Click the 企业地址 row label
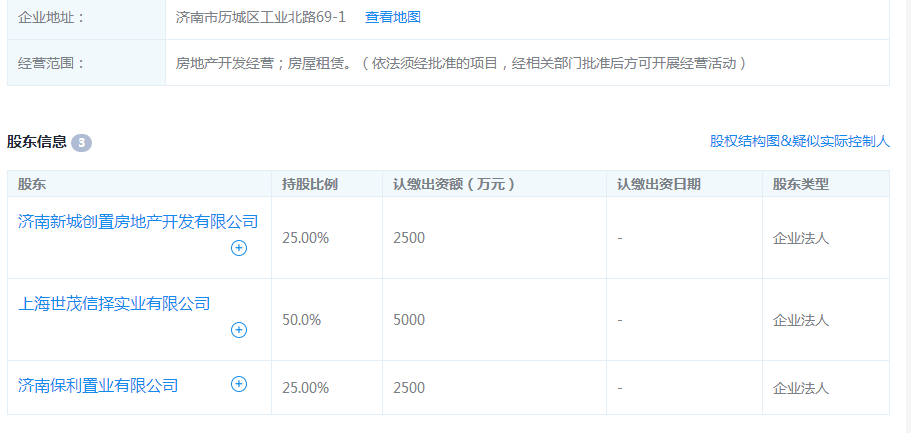 [x=52, y=17]
